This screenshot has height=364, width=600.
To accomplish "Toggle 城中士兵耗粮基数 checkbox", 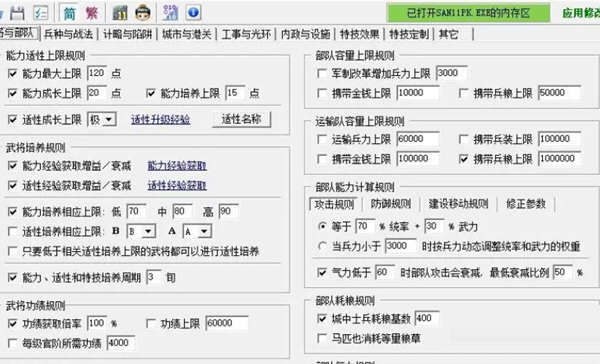I will [x=322, y=318].
